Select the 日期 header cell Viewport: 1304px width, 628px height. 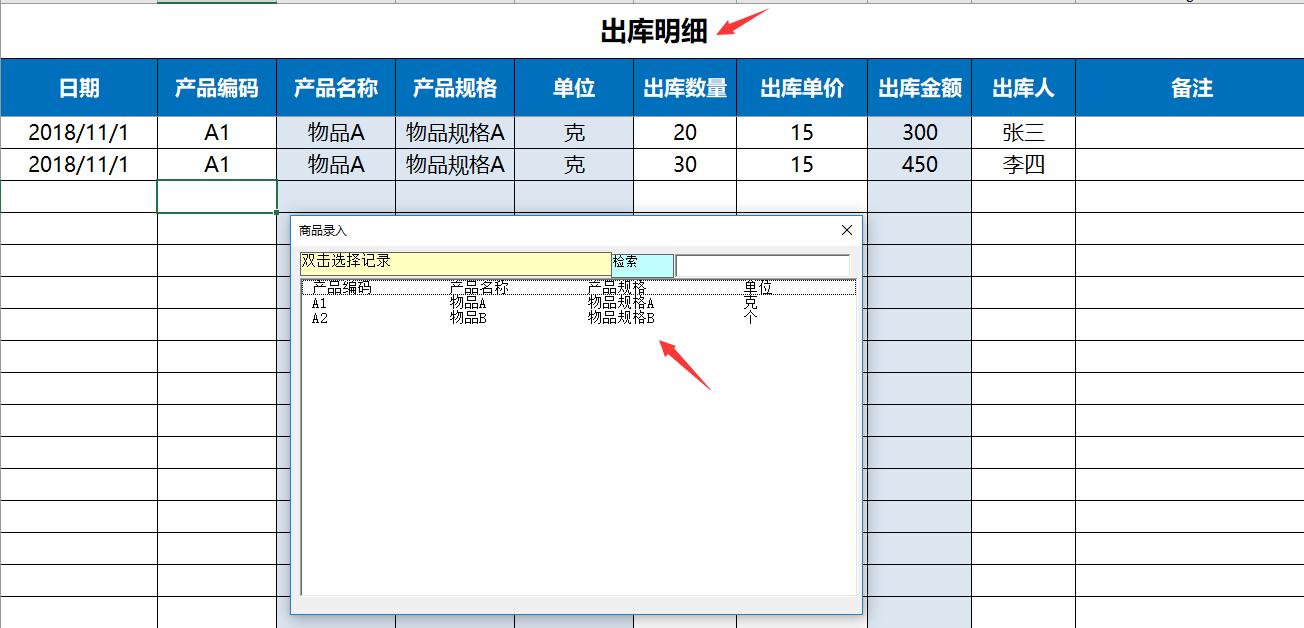point(80,88)
